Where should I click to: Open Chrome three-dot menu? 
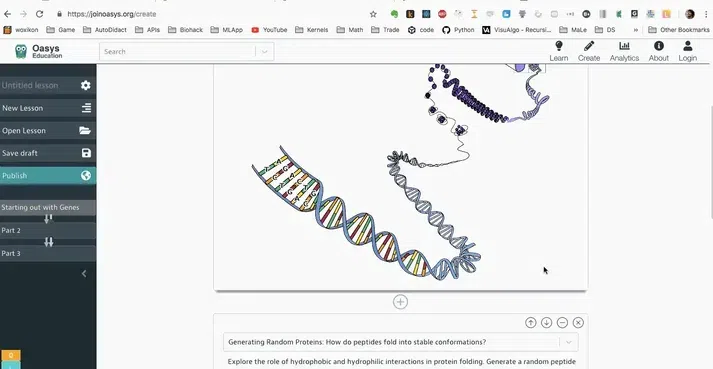click(x=705, y=14)
